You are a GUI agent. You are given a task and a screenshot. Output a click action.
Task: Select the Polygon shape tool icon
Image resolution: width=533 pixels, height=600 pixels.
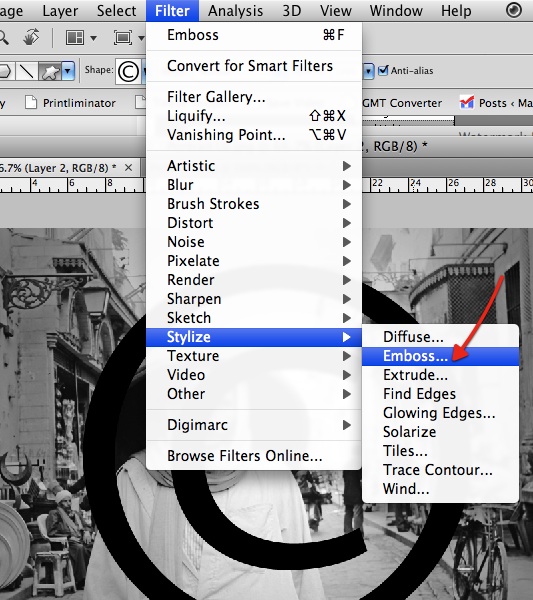point(5,71)
